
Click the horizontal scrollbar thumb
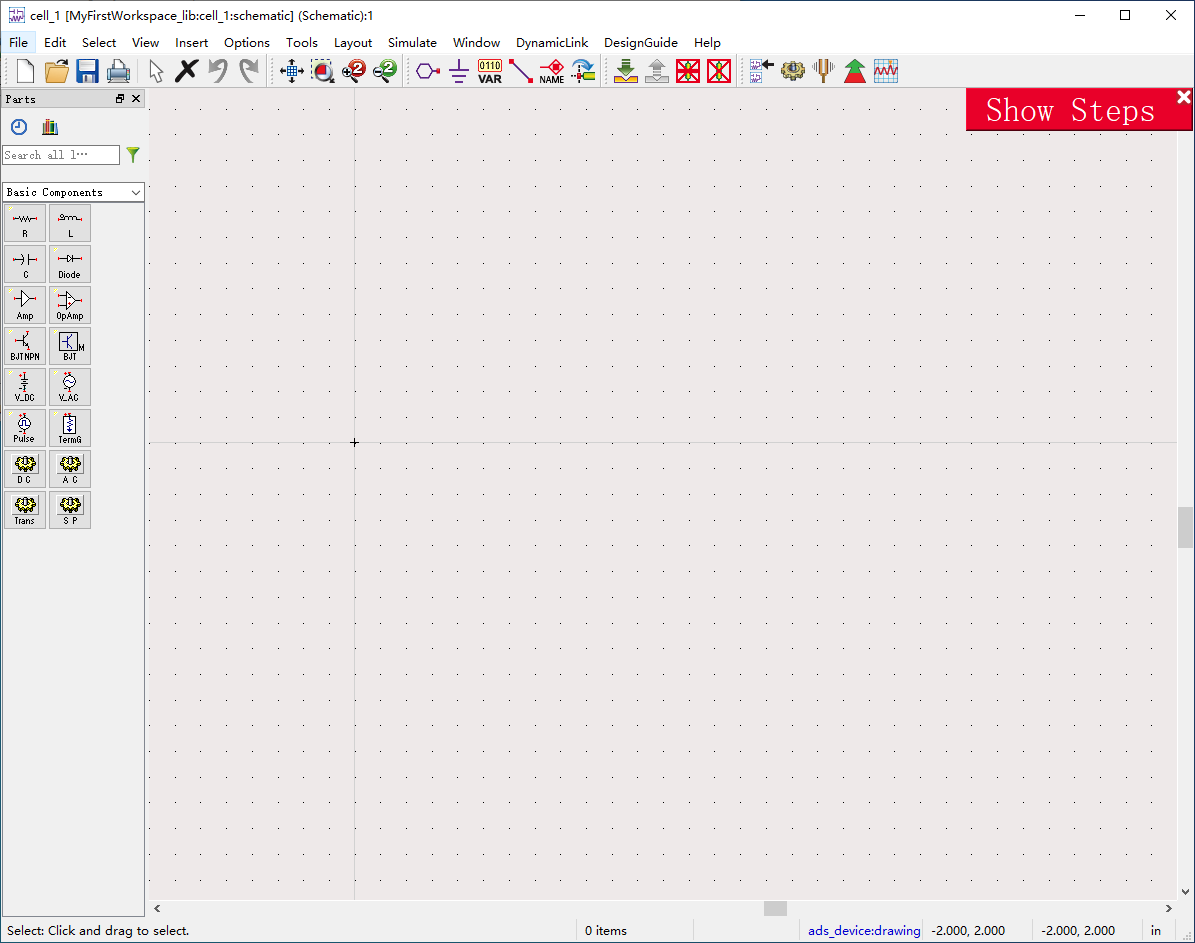(x=775, y=908)
